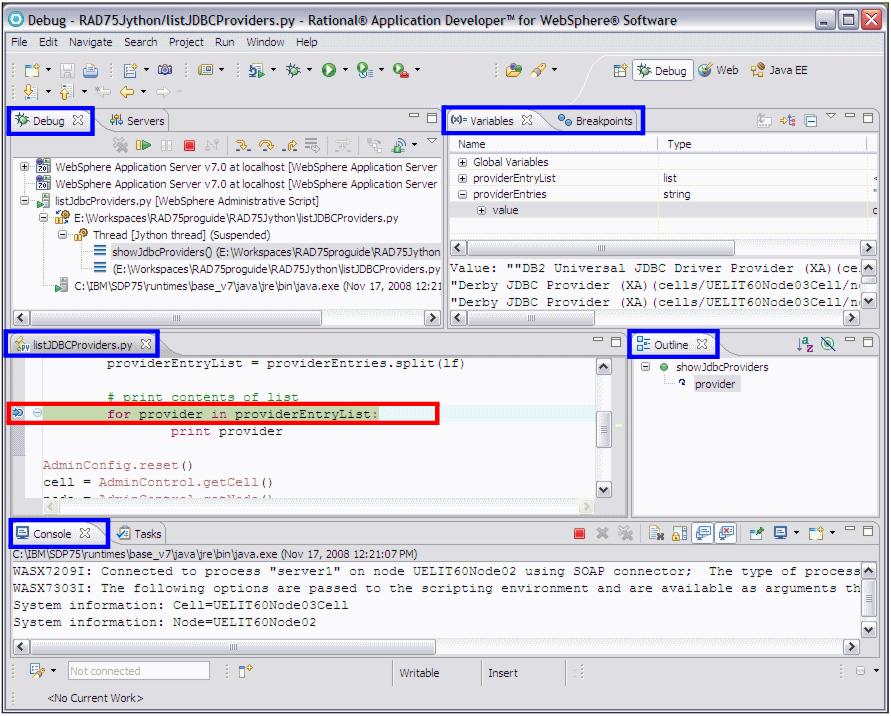Screen dimensions: 891x716
Task: Expand the Global Variables node
Action: pos(463,163)
